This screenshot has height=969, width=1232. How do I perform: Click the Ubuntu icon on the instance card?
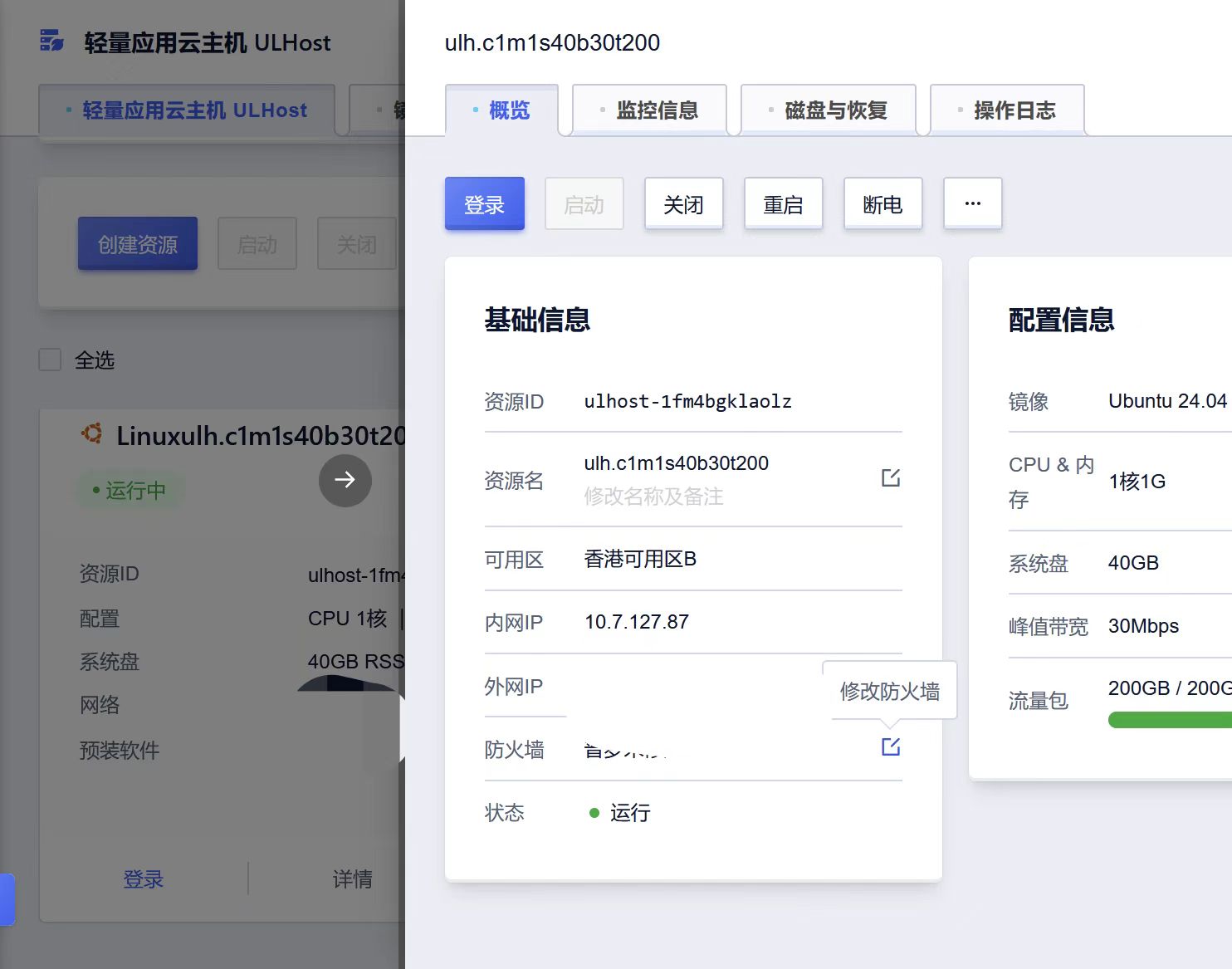(x=91, y=434)
